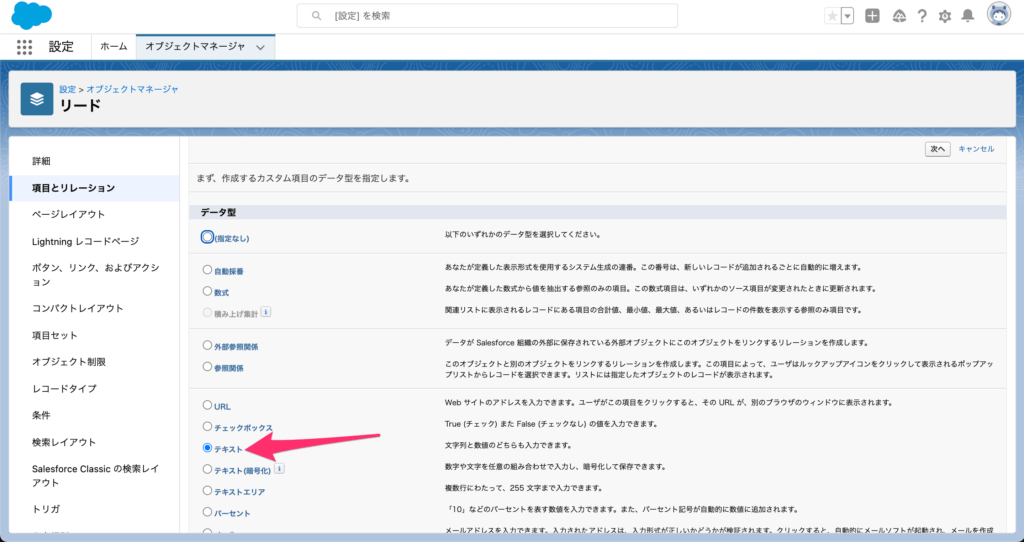The image size is (1024, 542).
Task: View notifications bell icon
Action: point(967,16)
